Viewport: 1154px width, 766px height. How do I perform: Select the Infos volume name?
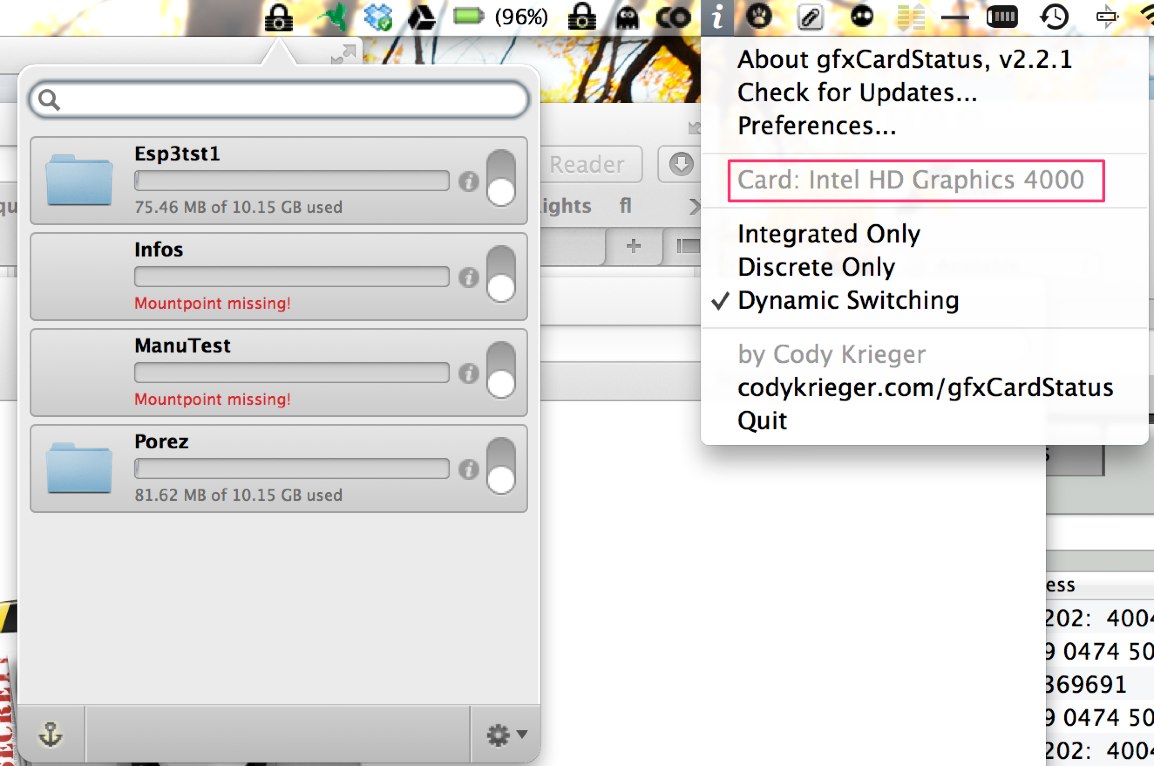tap(158, 249)
